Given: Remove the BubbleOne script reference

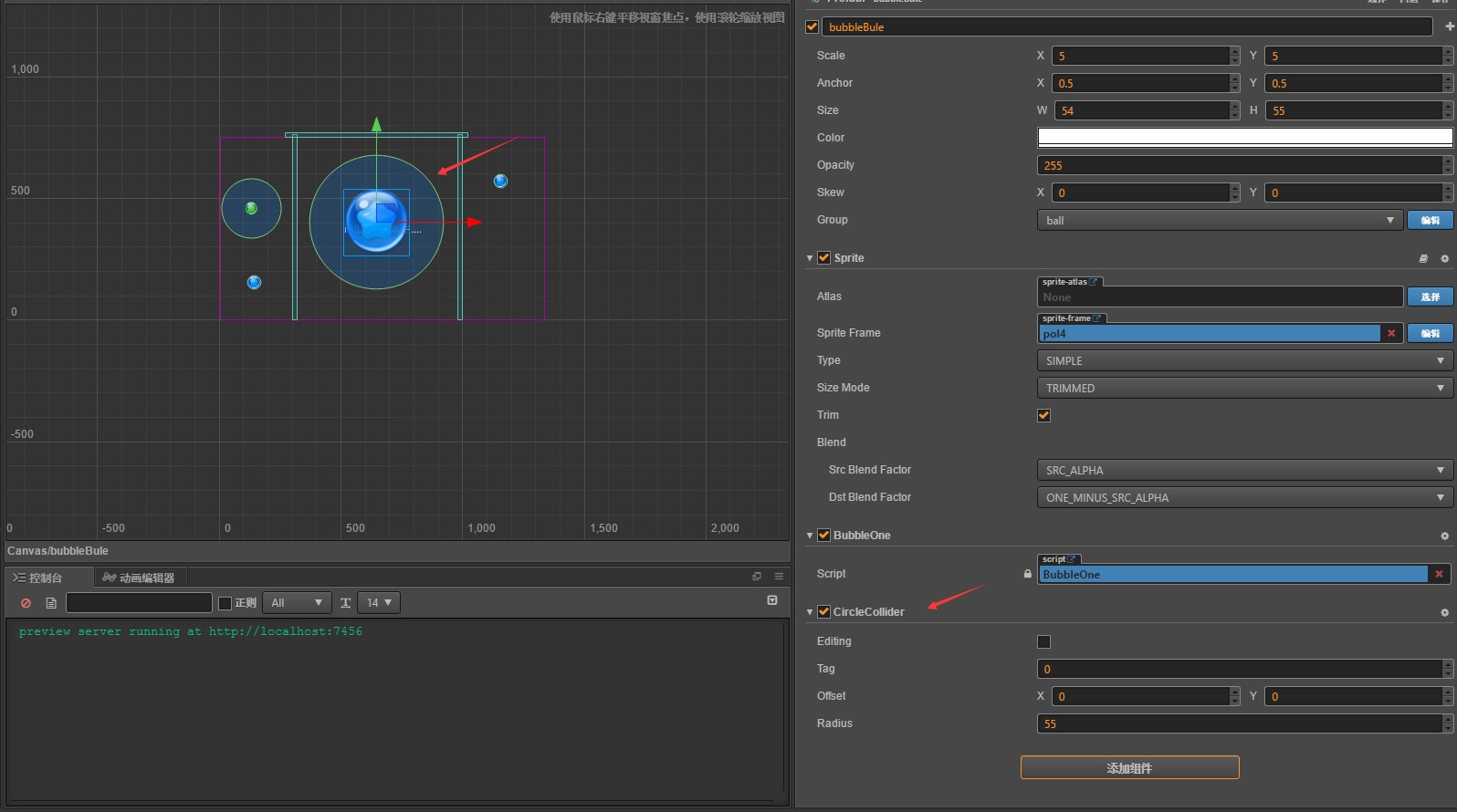Looking at the screenshot, I should [x=1439, y=575].
